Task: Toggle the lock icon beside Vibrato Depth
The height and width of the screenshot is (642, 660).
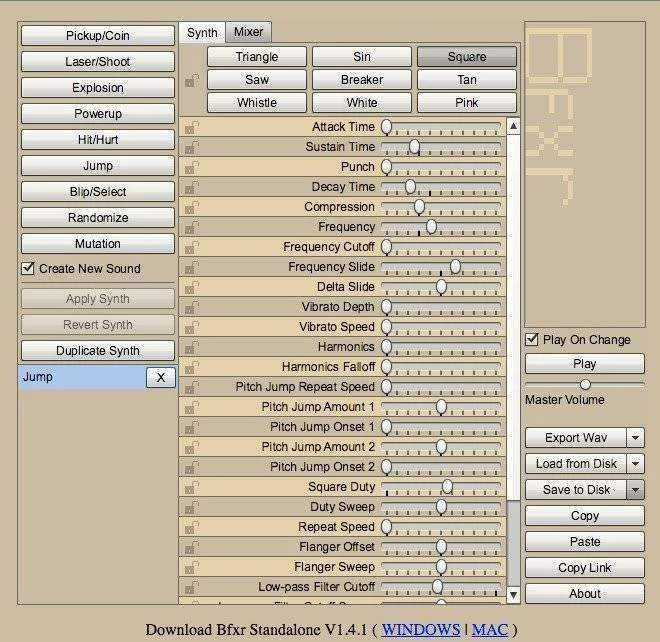Action: pos(192,307)
